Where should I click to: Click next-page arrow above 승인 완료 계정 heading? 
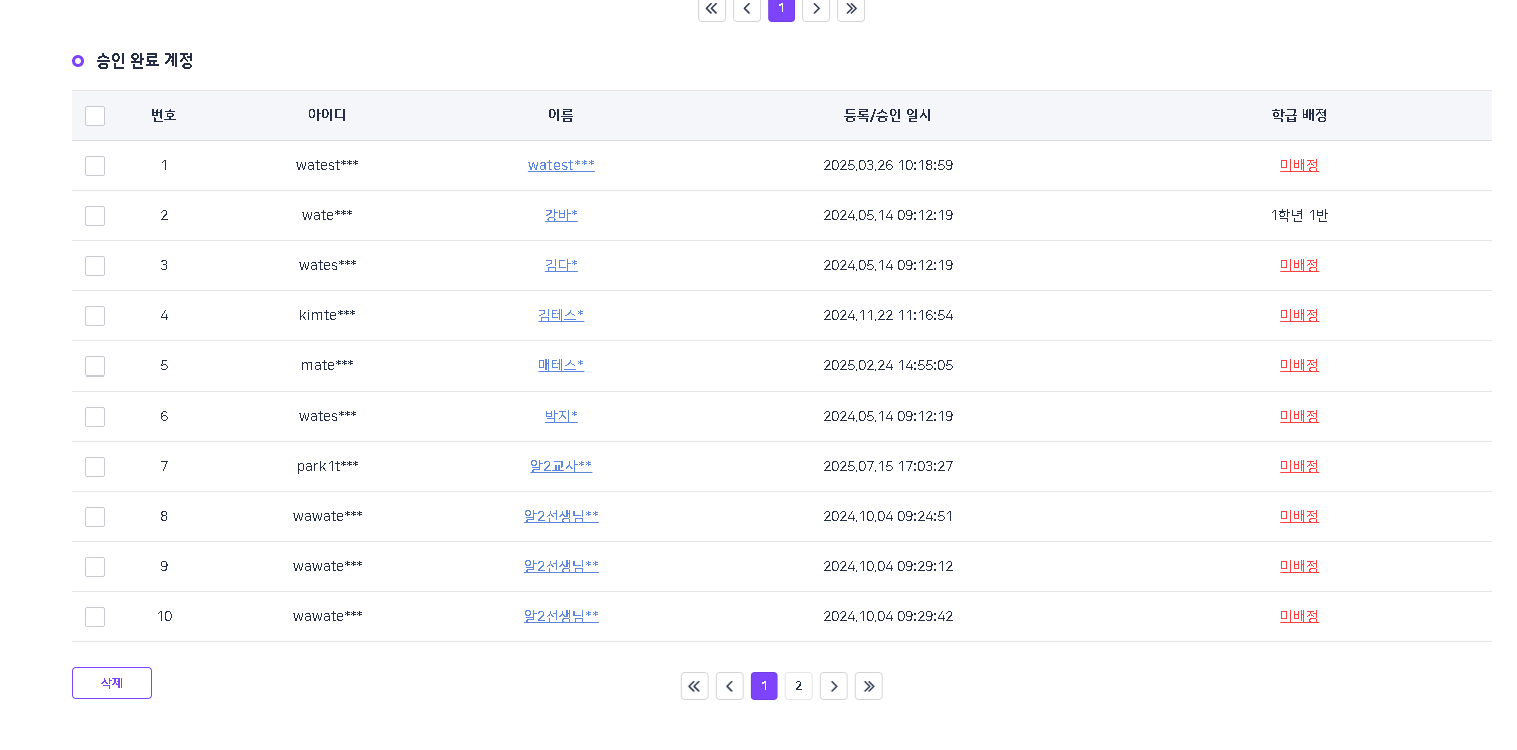tap(816, 9)
